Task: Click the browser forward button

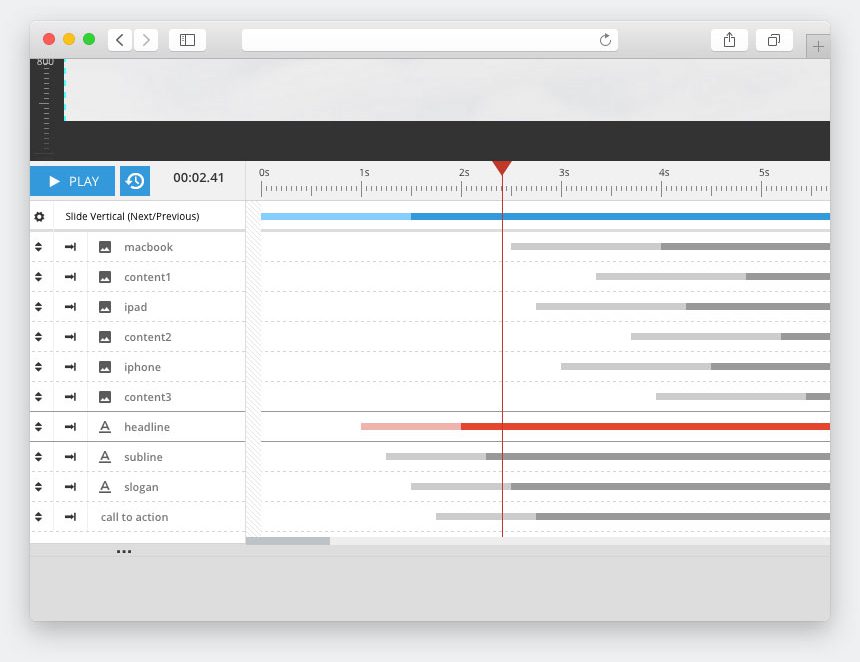Action: pyautogui.click(x=146, y=40)
